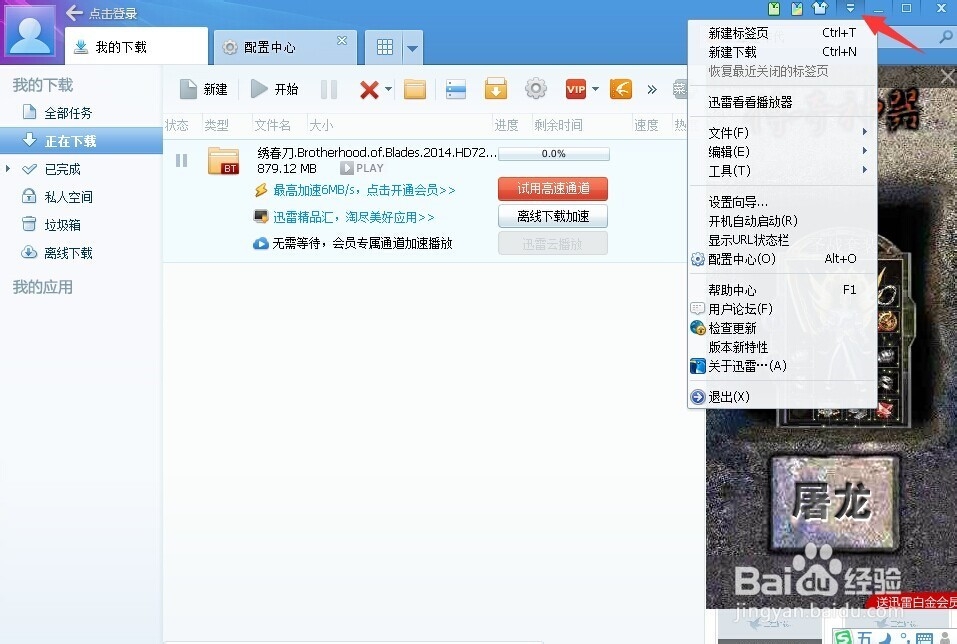Screen dimensions: 957x644
Task: Expand the 工具(T) submenu
Action: (782, 170)
